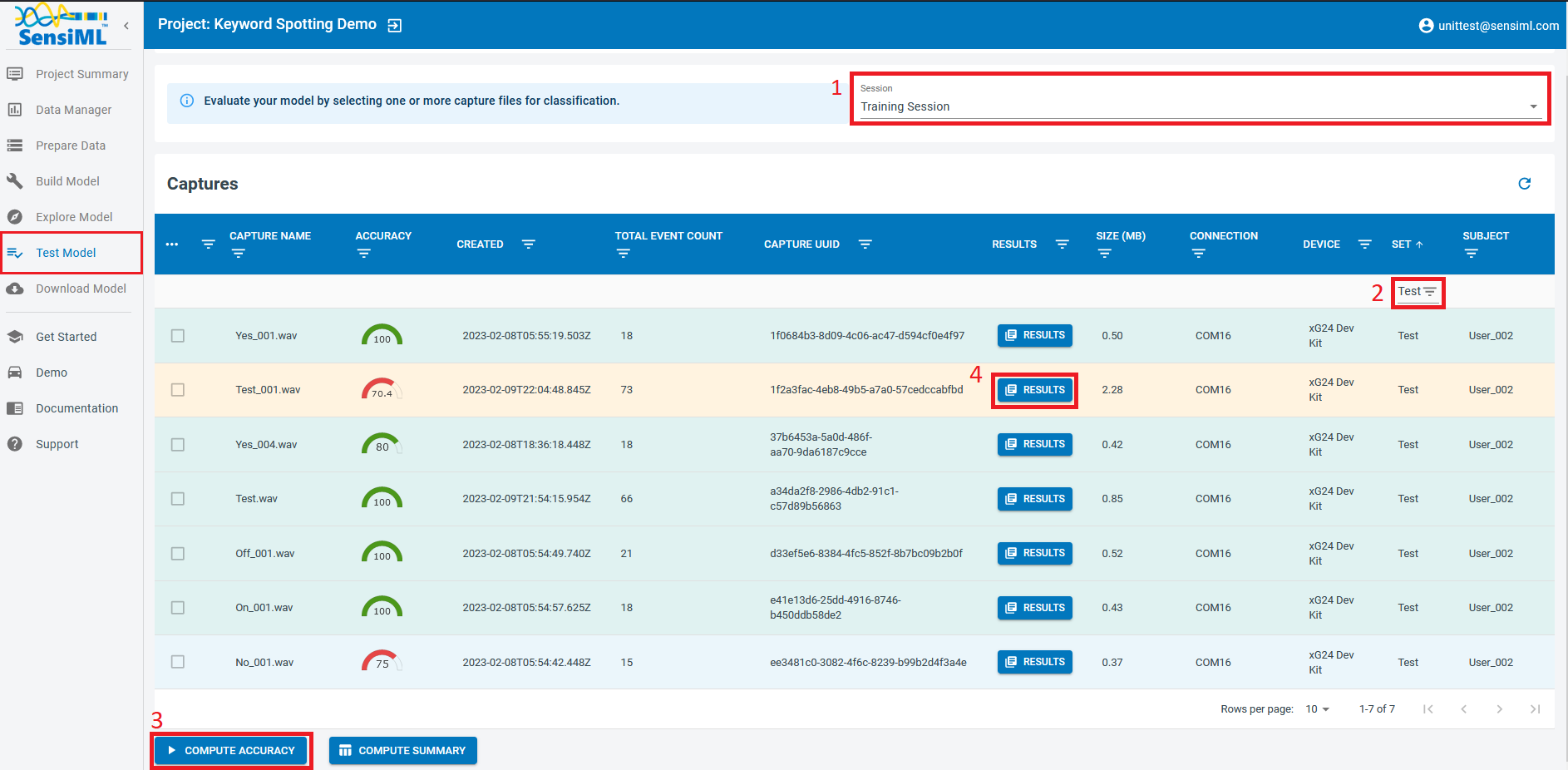The image size is (1568, 770).
Task: Open Documentation in sidebar
Action: point(71,408)
